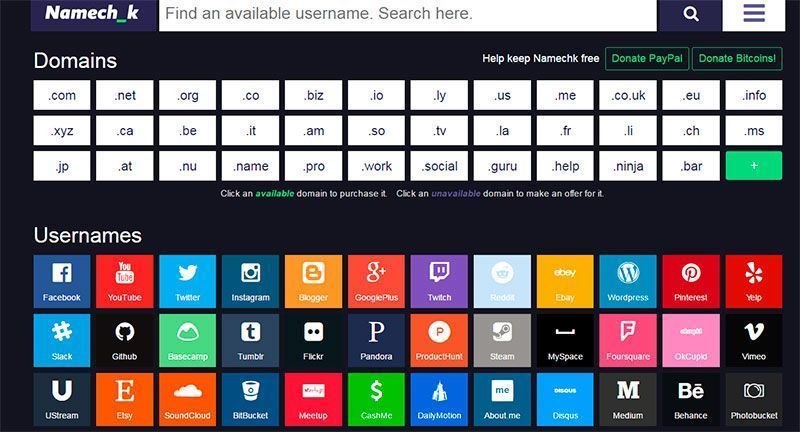The width and height of the screenshot is (800, 432).
Task: Select the Slack tile
Action: (x=62, y=341)
